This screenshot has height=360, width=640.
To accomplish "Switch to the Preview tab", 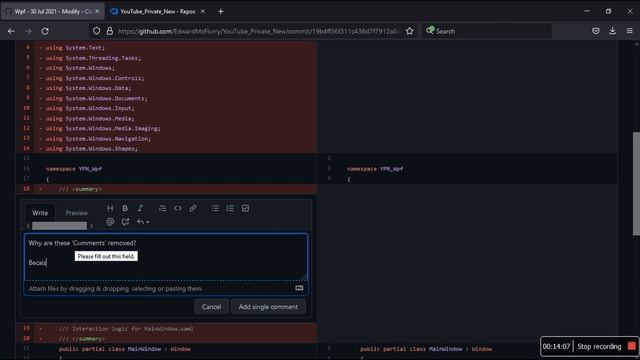I will tap(76, 213).
